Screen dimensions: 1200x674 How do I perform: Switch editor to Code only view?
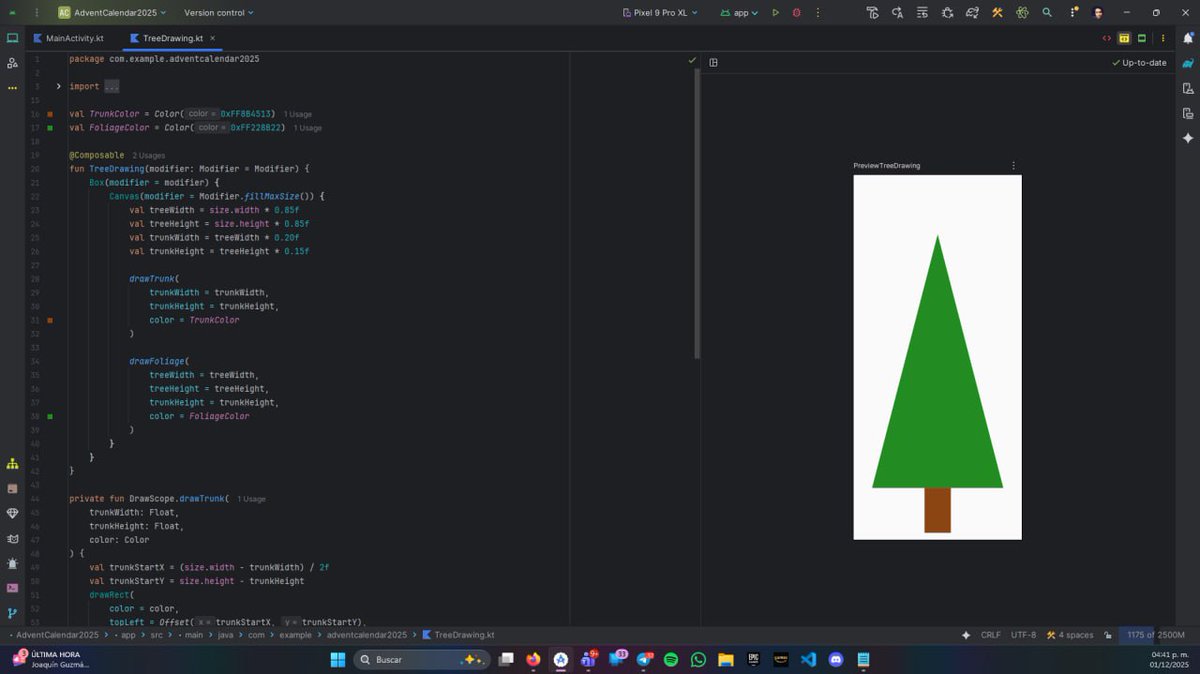pos(1107,38)
